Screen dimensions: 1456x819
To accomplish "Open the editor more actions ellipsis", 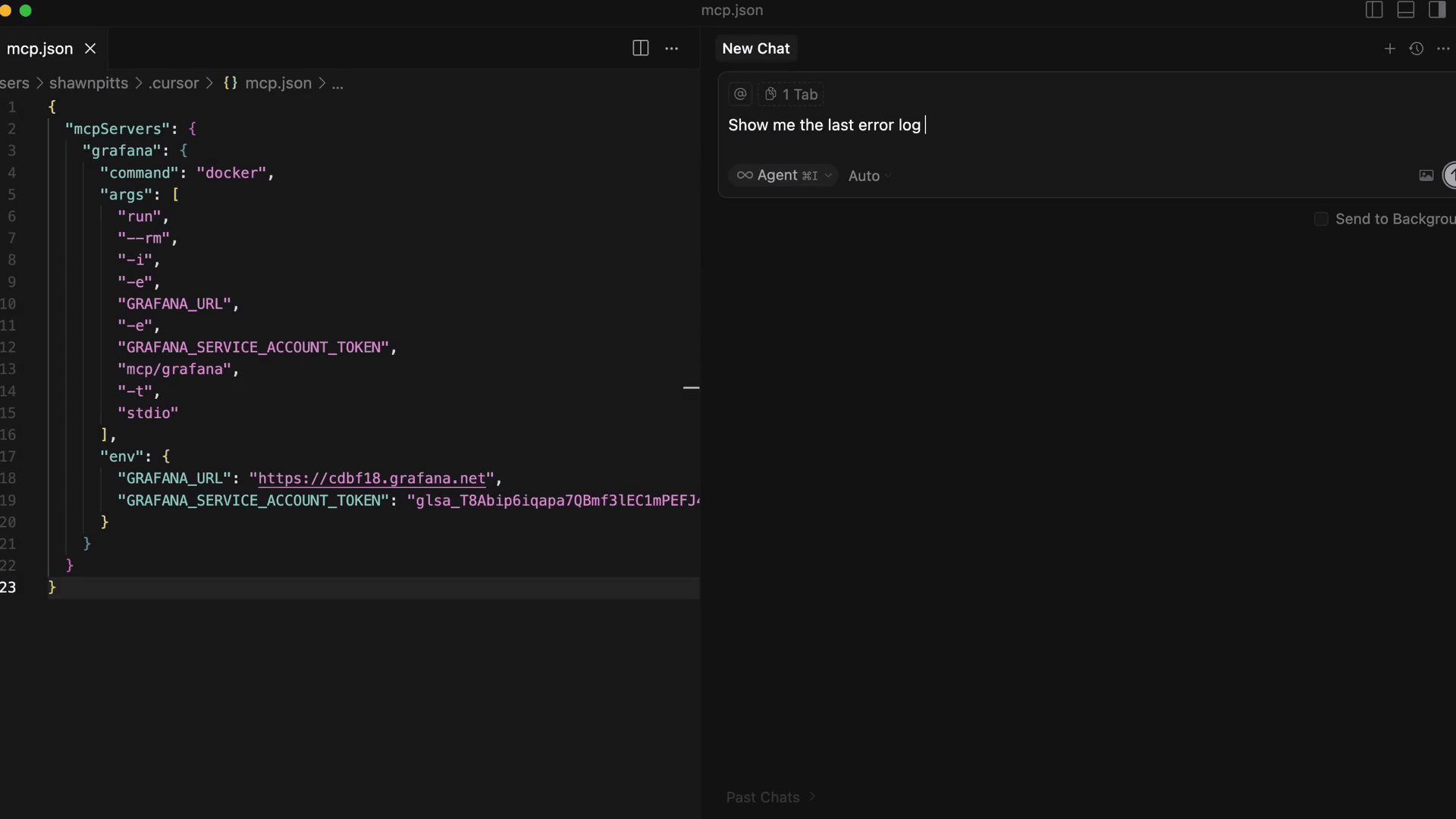I will [x=672, y=49].
